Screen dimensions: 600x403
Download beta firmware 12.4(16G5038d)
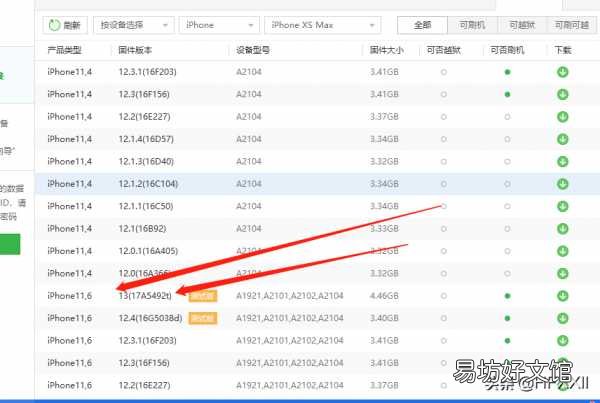click(562, 318)
